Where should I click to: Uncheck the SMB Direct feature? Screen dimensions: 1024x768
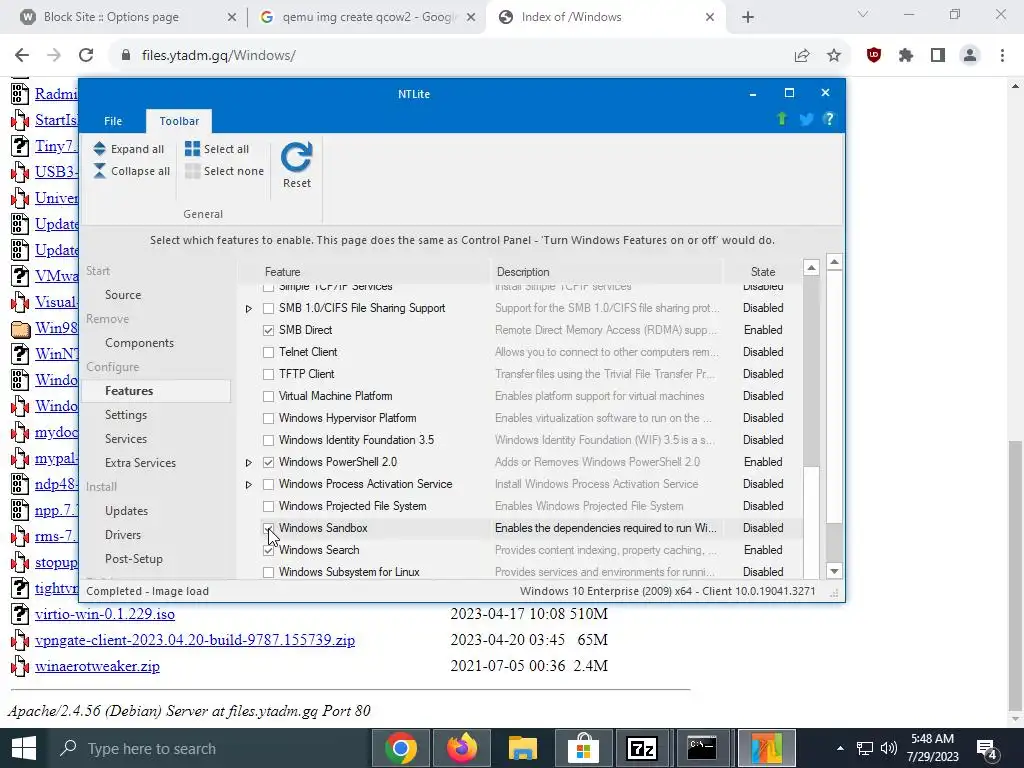click(x=268, y=330)
